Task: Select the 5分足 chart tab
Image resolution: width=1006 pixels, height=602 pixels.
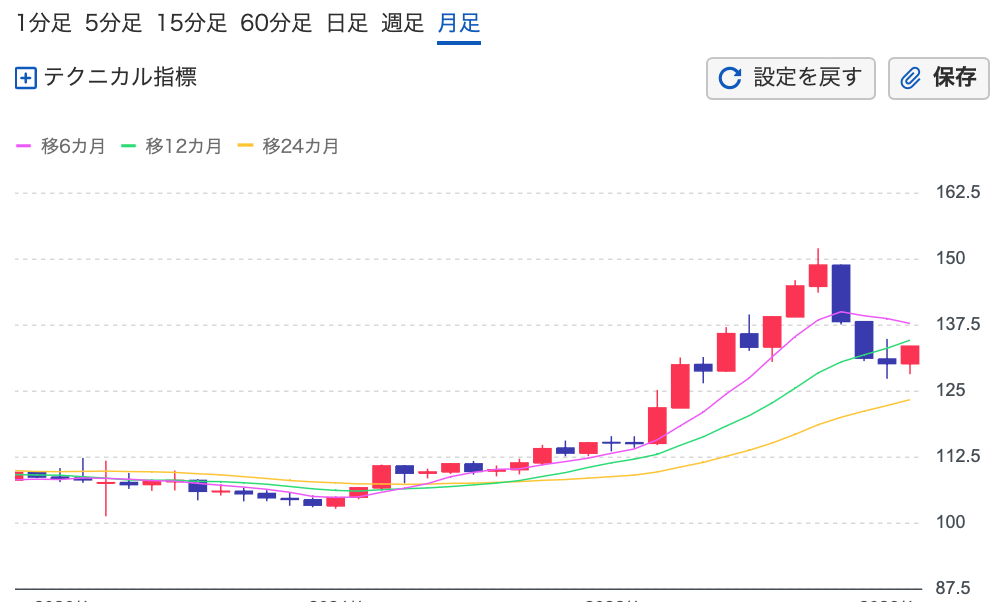Action: click(114, 23)
